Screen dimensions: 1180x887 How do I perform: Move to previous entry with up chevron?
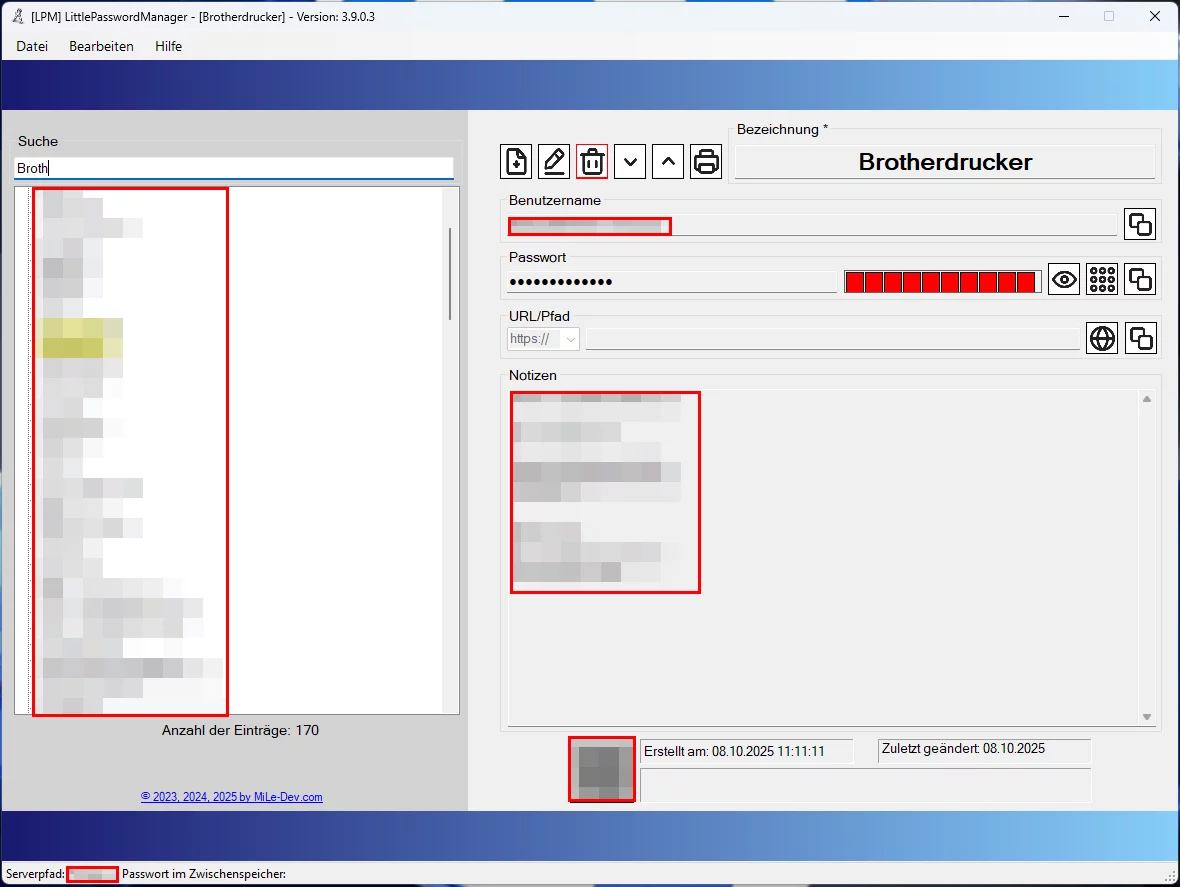[668, 161]
